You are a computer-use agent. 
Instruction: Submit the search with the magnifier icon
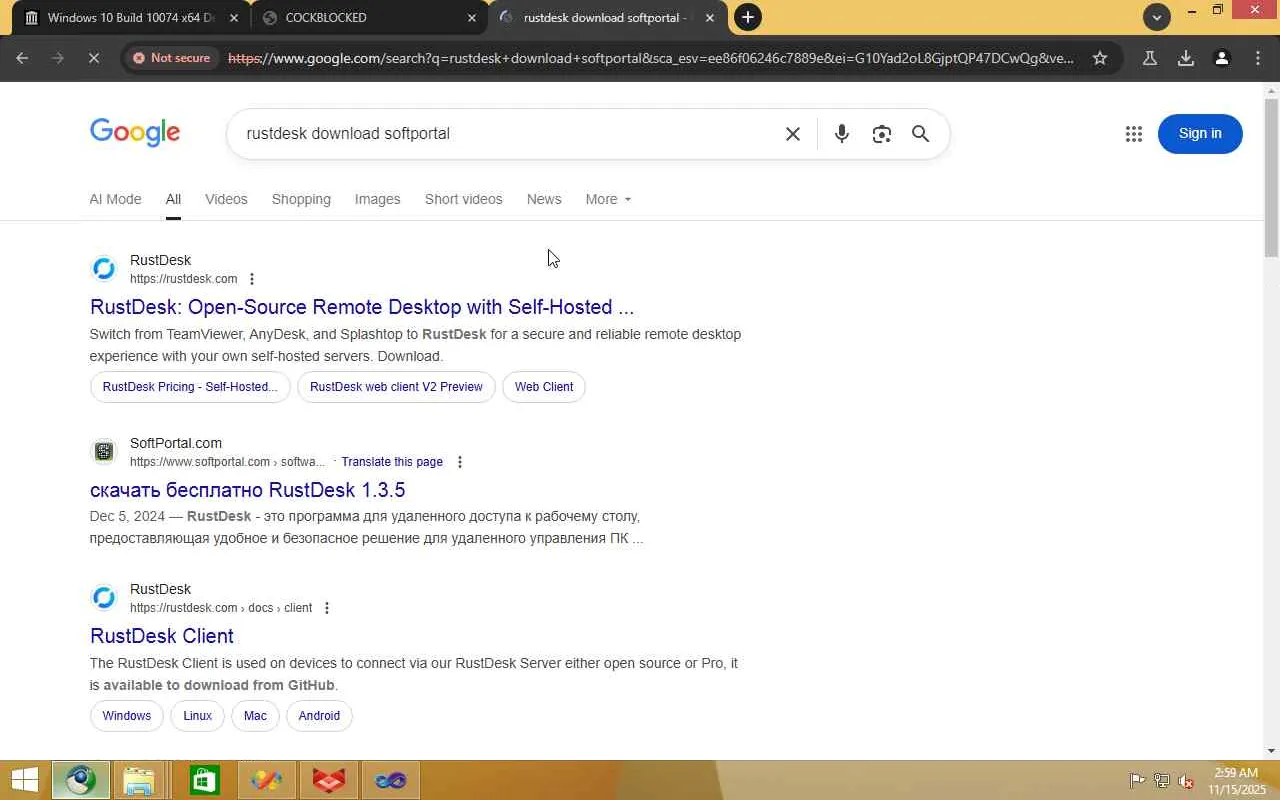click(921, 134)
